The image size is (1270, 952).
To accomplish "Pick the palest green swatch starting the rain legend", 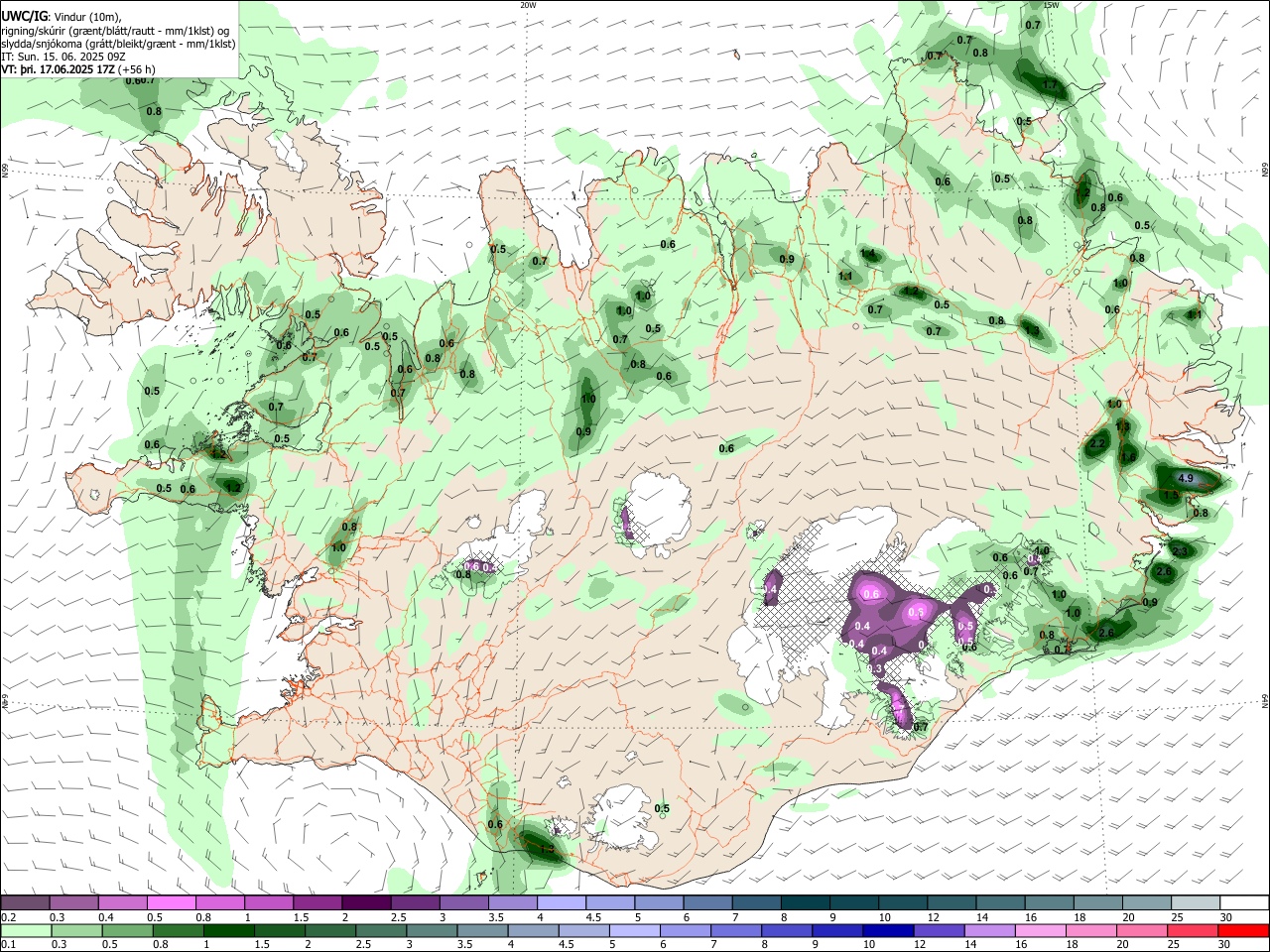I will [x=25, y=930].
